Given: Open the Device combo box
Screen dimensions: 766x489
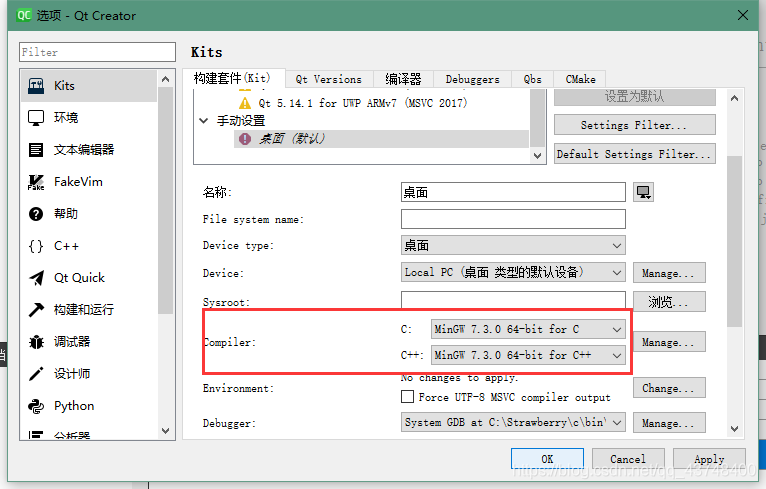Looking at the screenshot, I should (x=513, y=273).
